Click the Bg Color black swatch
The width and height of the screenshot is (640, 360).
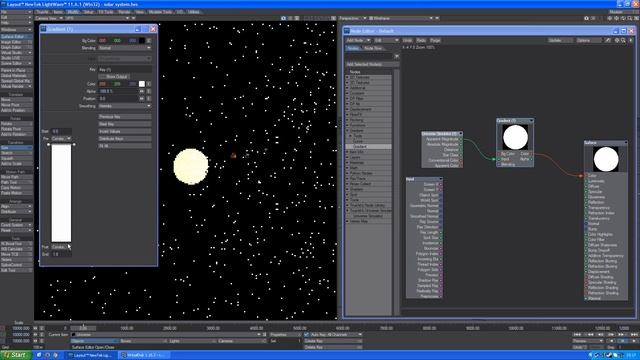click(x=142, y=40)
